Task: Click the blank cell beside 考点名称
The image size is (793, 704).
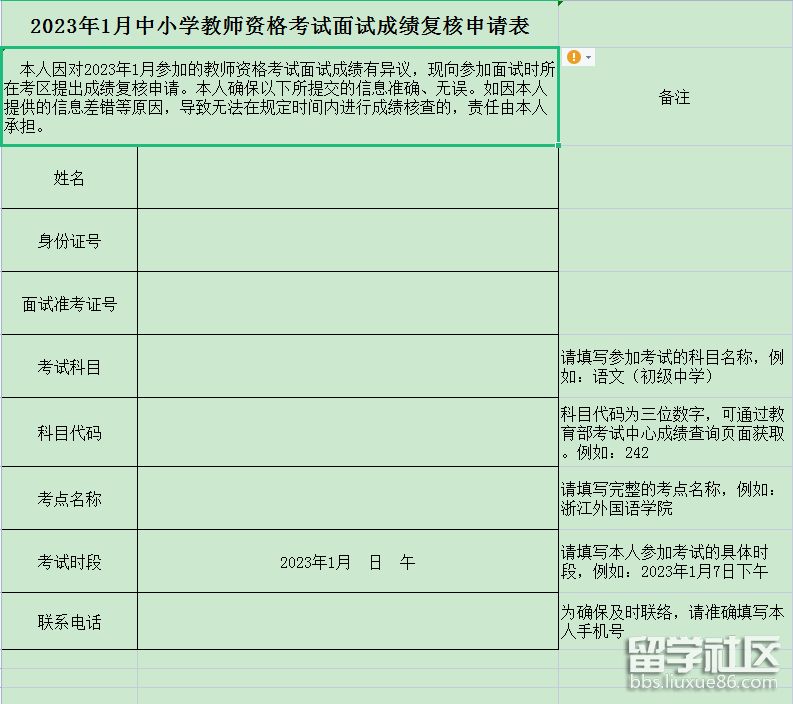Action: pyautogui.click(x=347, y=498)
